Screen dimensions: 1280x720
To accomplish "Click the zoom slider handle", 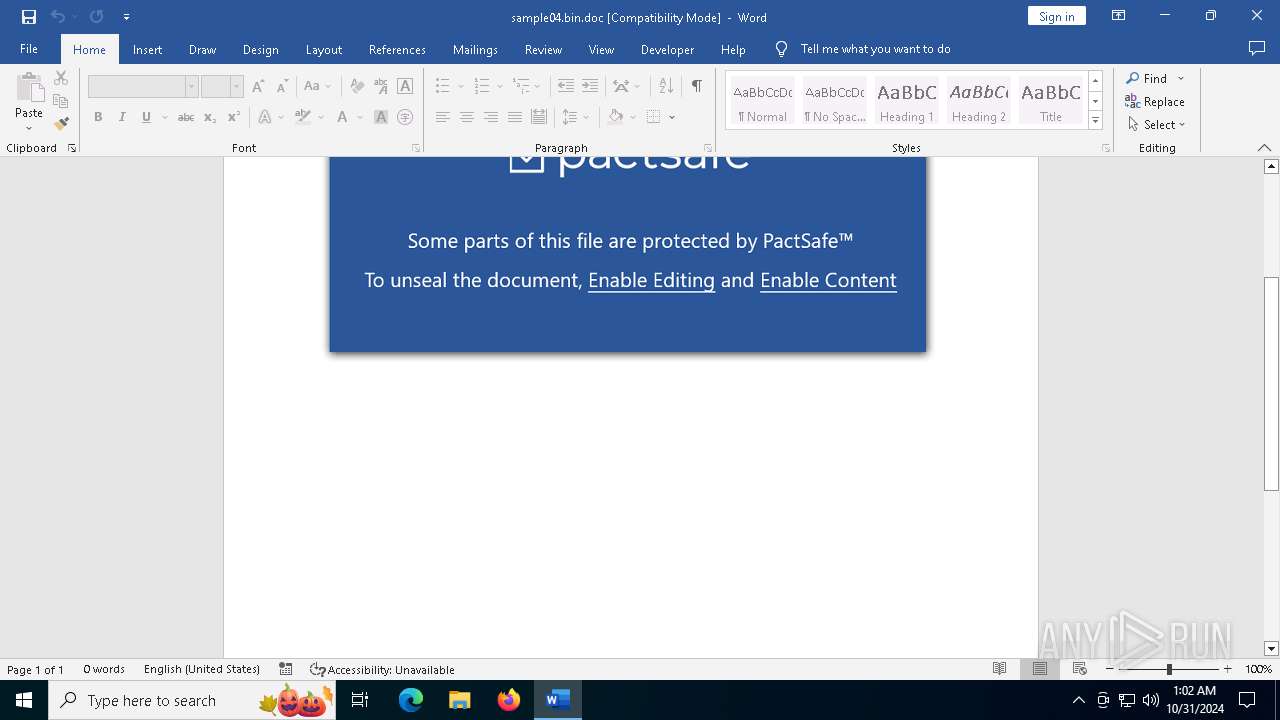I will pos(1169,669).
